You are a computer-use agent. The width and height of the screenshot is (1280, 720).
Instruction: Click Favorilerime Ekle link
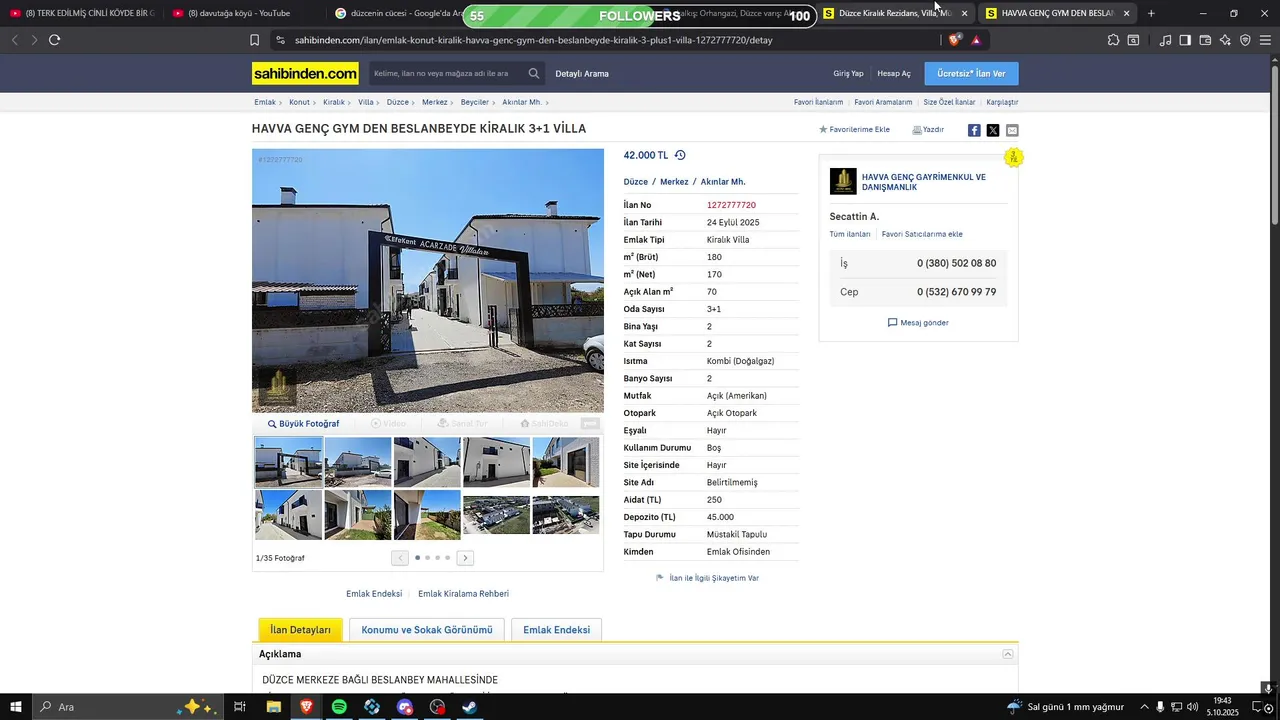(854, 130)
